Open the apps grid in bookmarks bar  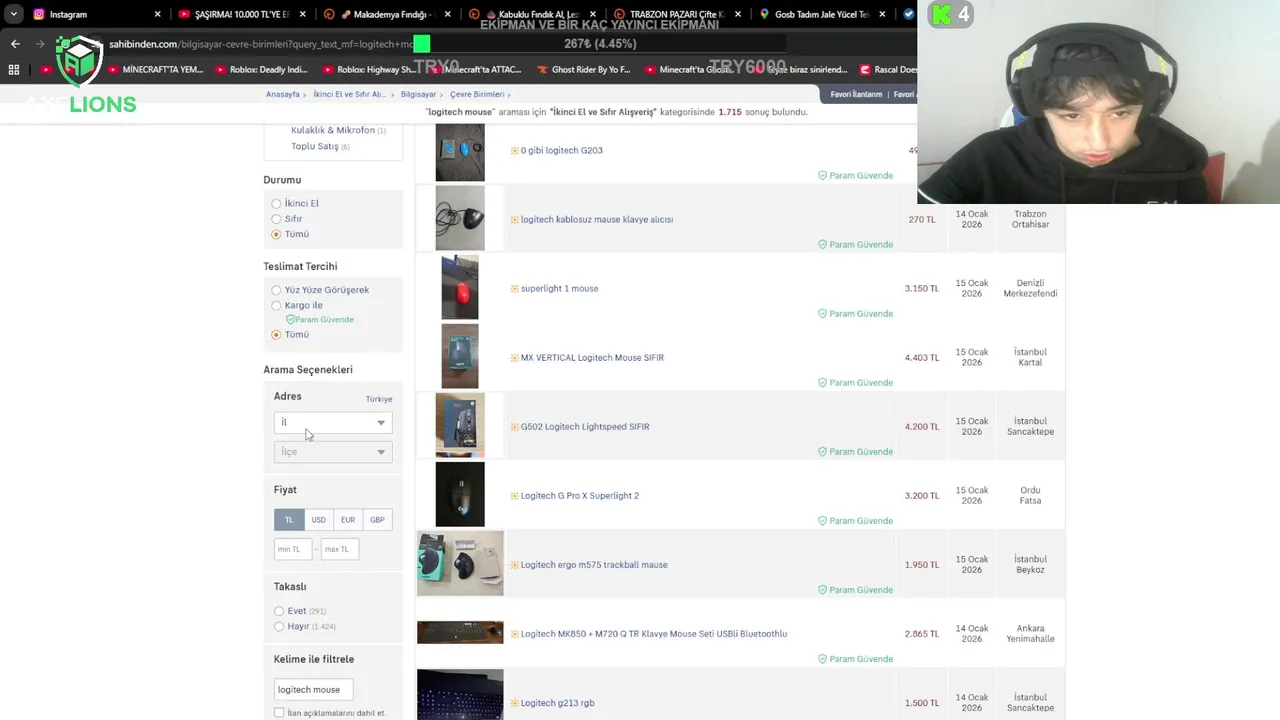coord(14,70)
